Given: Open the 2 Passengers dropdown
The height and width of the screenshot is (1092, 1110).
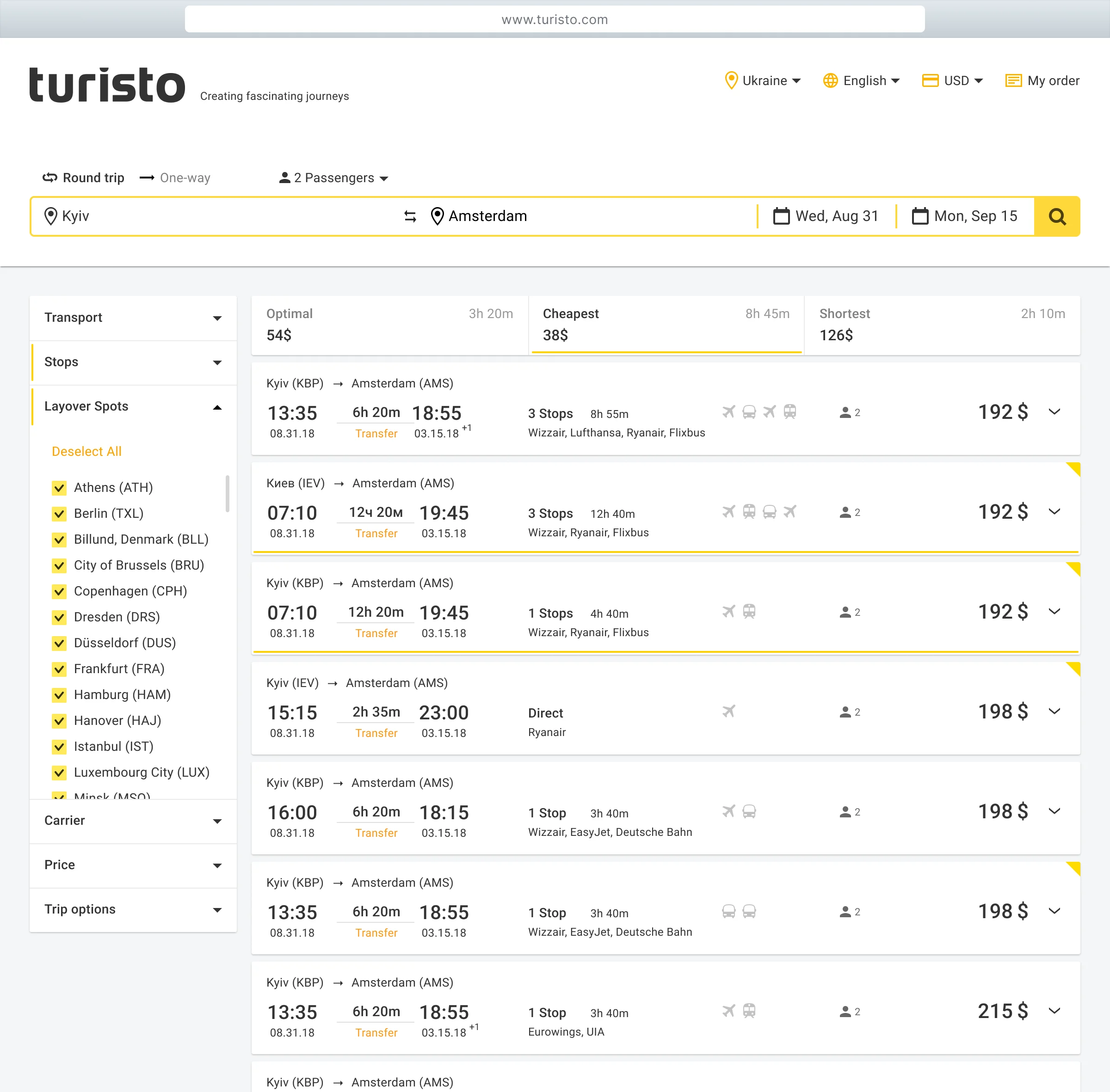Looking at the screenshot, I should [334, 178].
